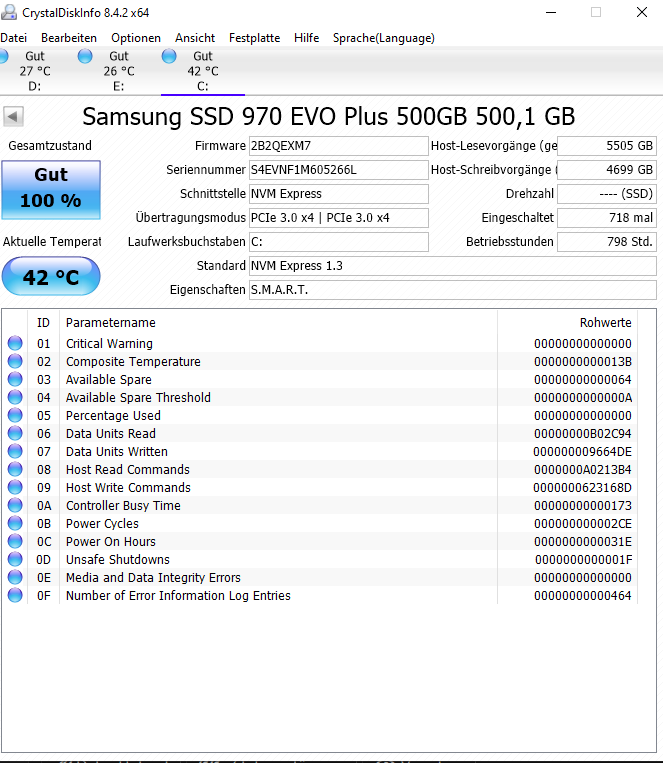Click raw value 00000000000464

[x=582, y=596]
